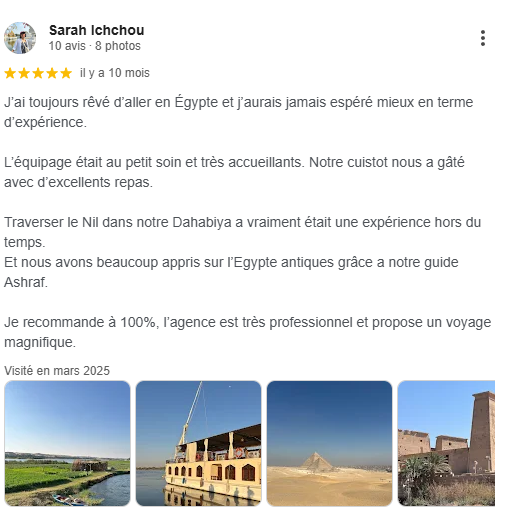Click the second gold rating star

(x=24, y=73)
